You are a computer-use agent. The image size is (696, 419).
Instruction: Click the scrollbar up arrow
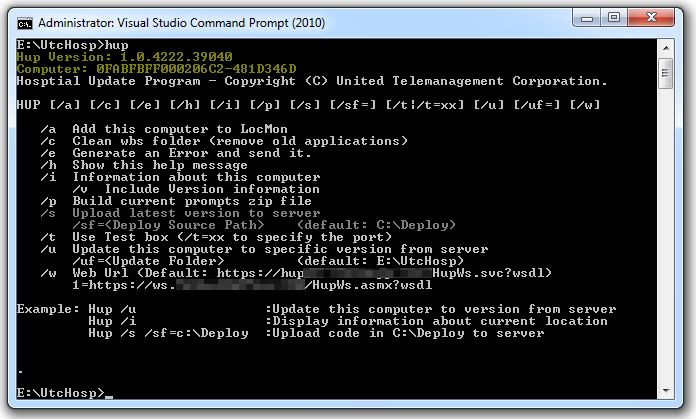pyautogui.click(x=667, y=48)
